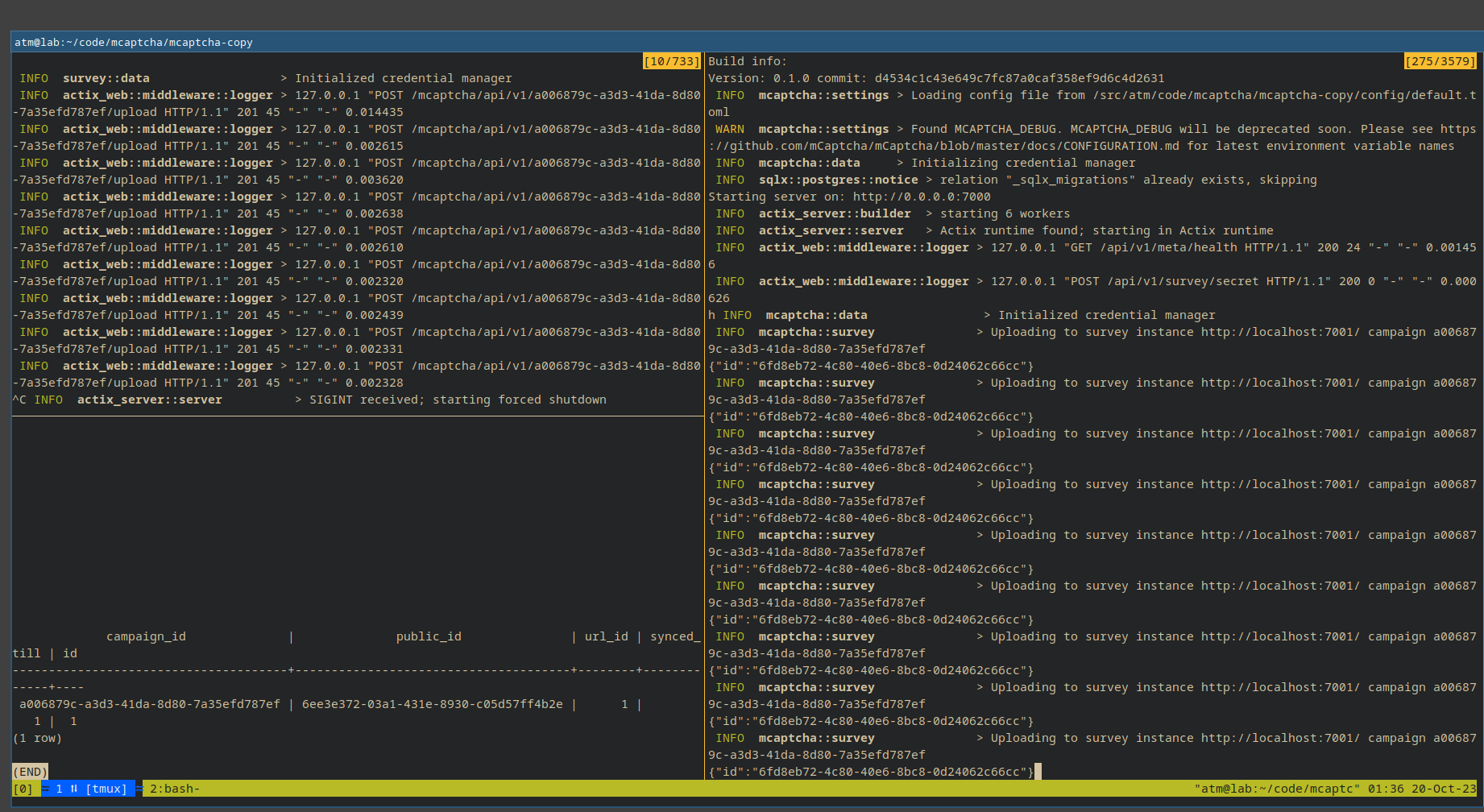Image resolution: width=1484 pixels, height=812 pixels.
Task: Click 'Actix runtime found; starting in Actix runtime'
Action: point(1106,230)
